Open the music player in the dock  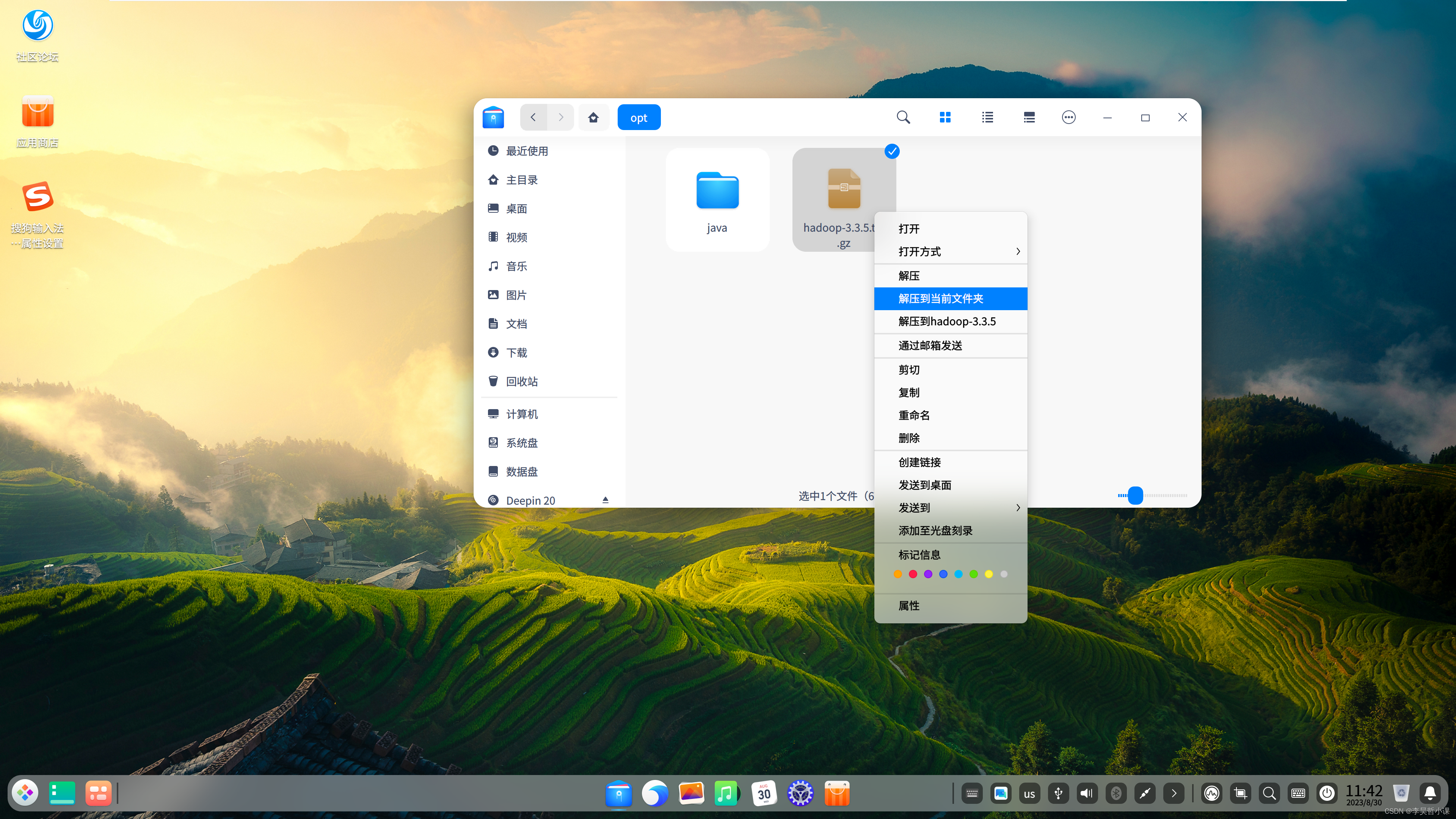[x=726, y=793]
